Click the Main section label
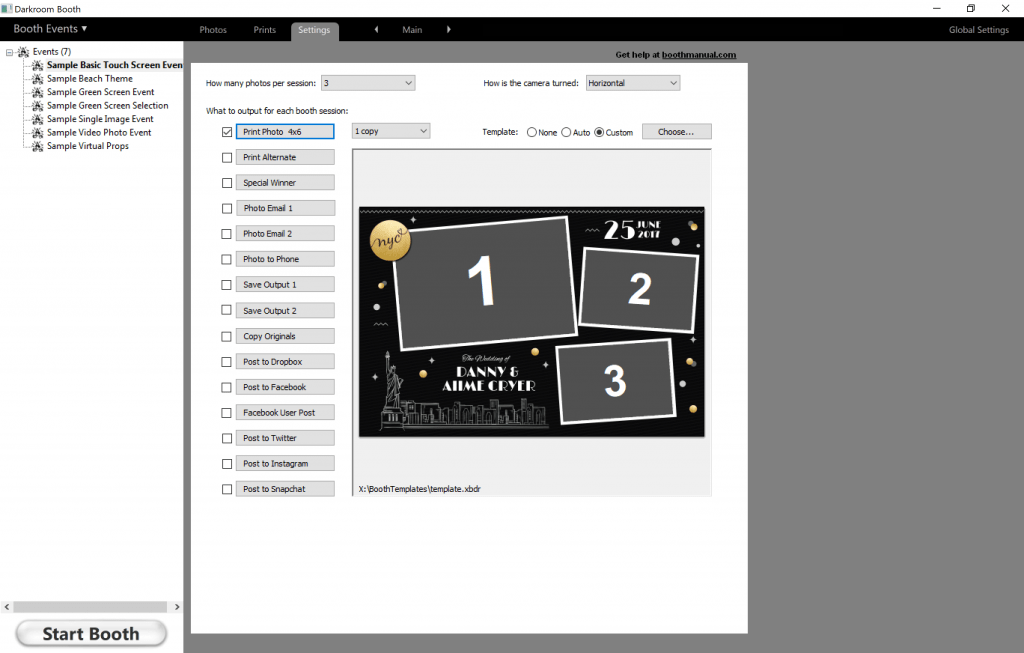The width and height of the screenshot is (1024, 653). point(412,29)
